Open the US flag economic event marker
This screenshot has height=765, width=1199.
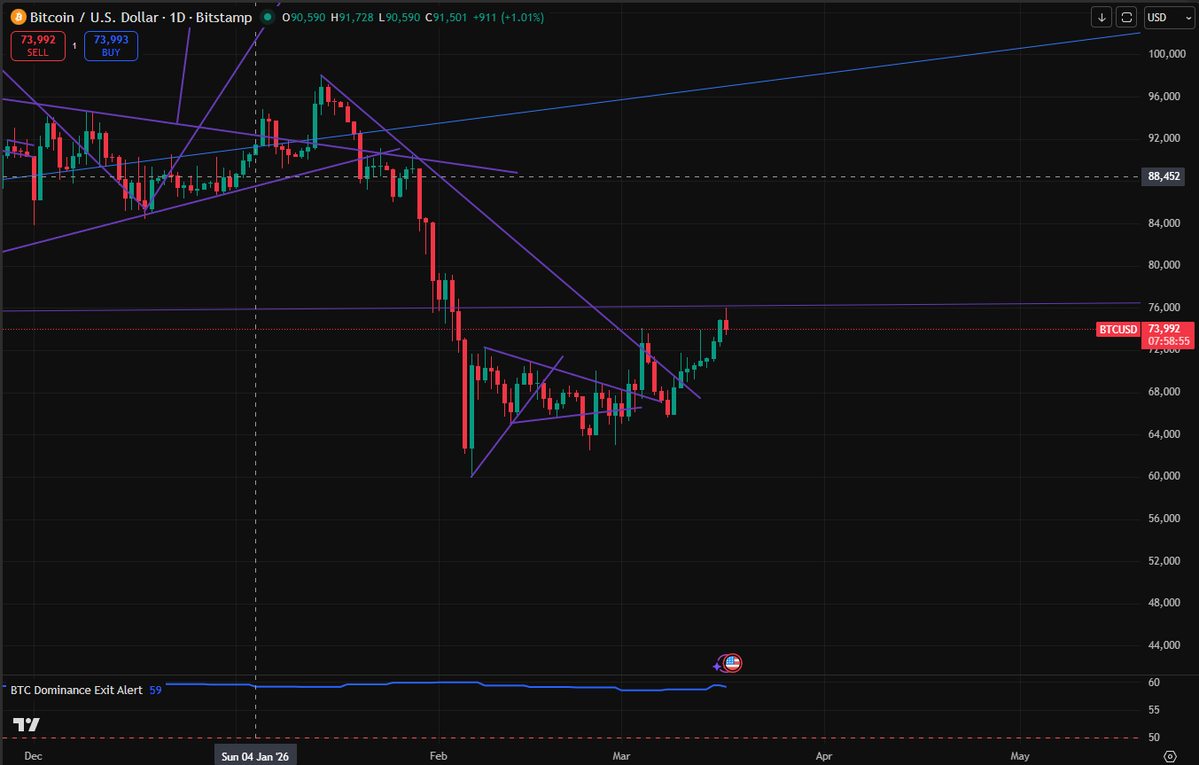coord(733,662)
